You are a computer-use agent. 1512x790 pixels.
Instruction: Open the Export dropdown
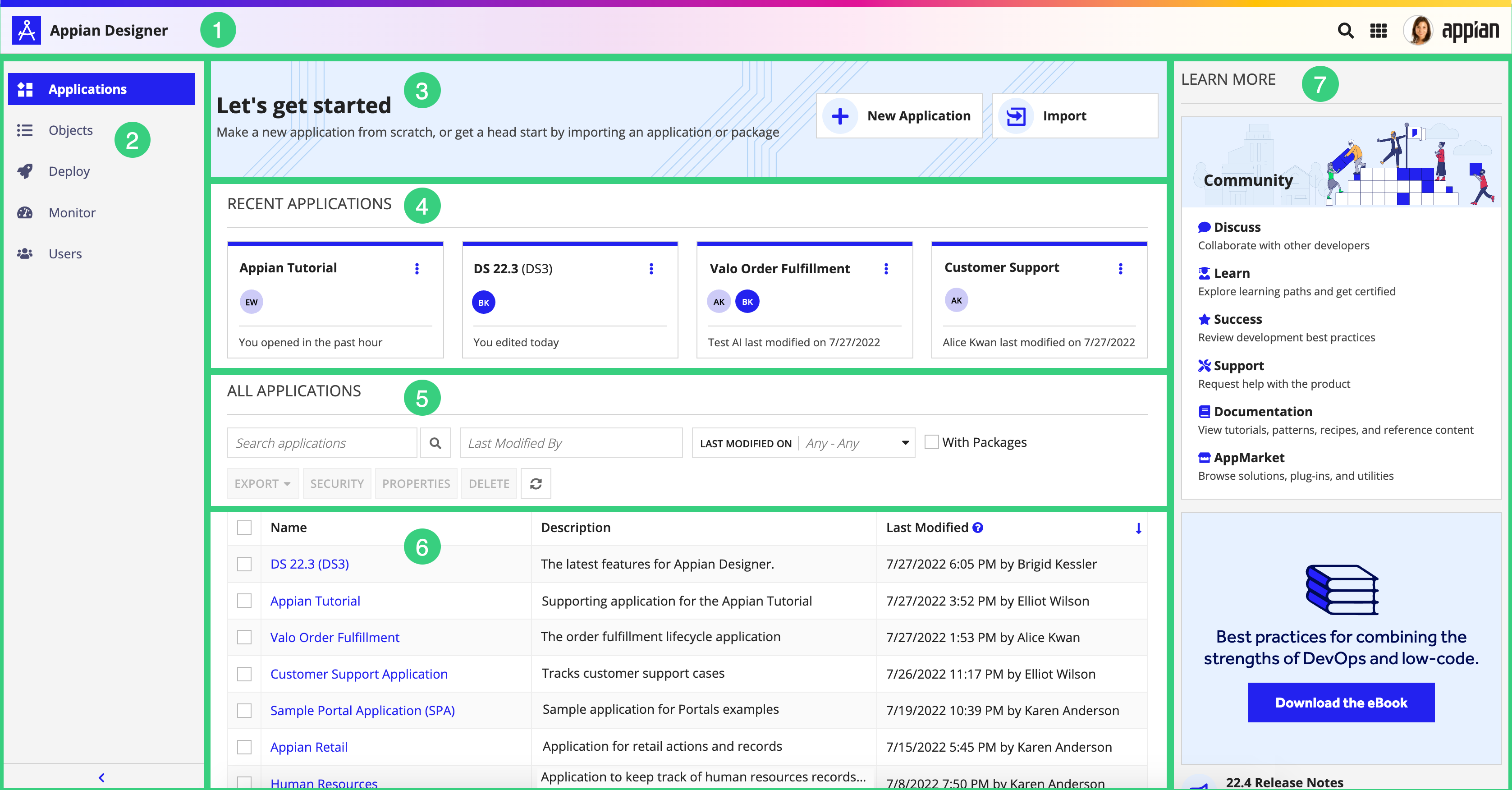click(262, 484)
